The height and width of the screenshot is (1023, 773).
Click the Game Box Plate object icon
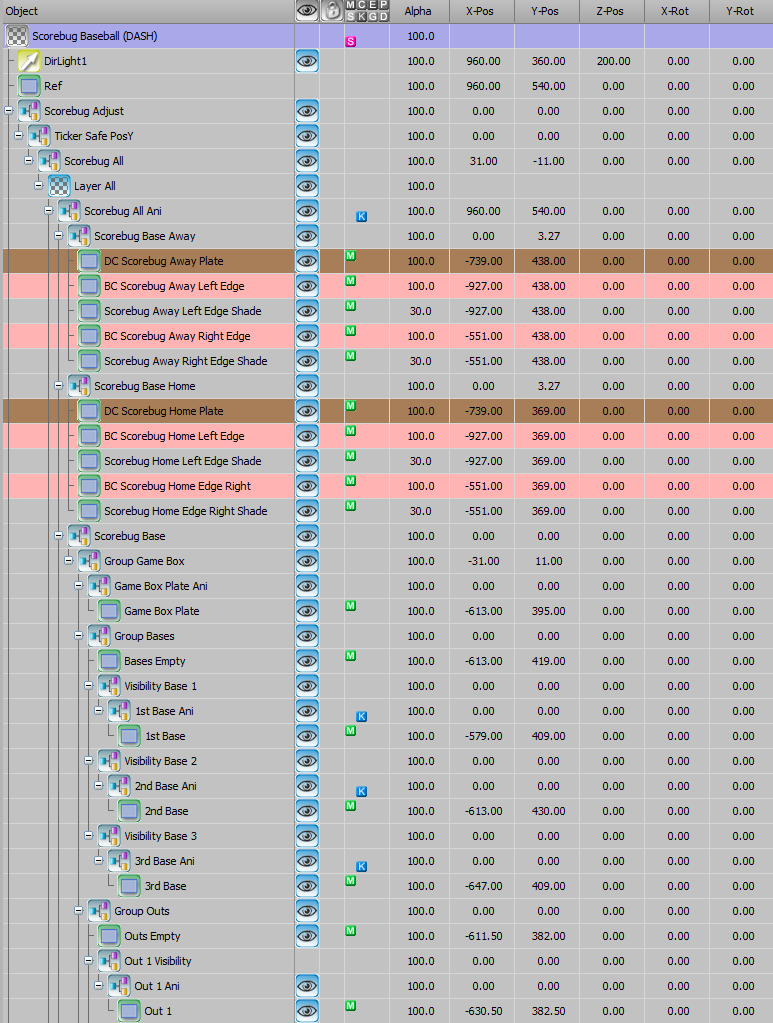[109, 611]
